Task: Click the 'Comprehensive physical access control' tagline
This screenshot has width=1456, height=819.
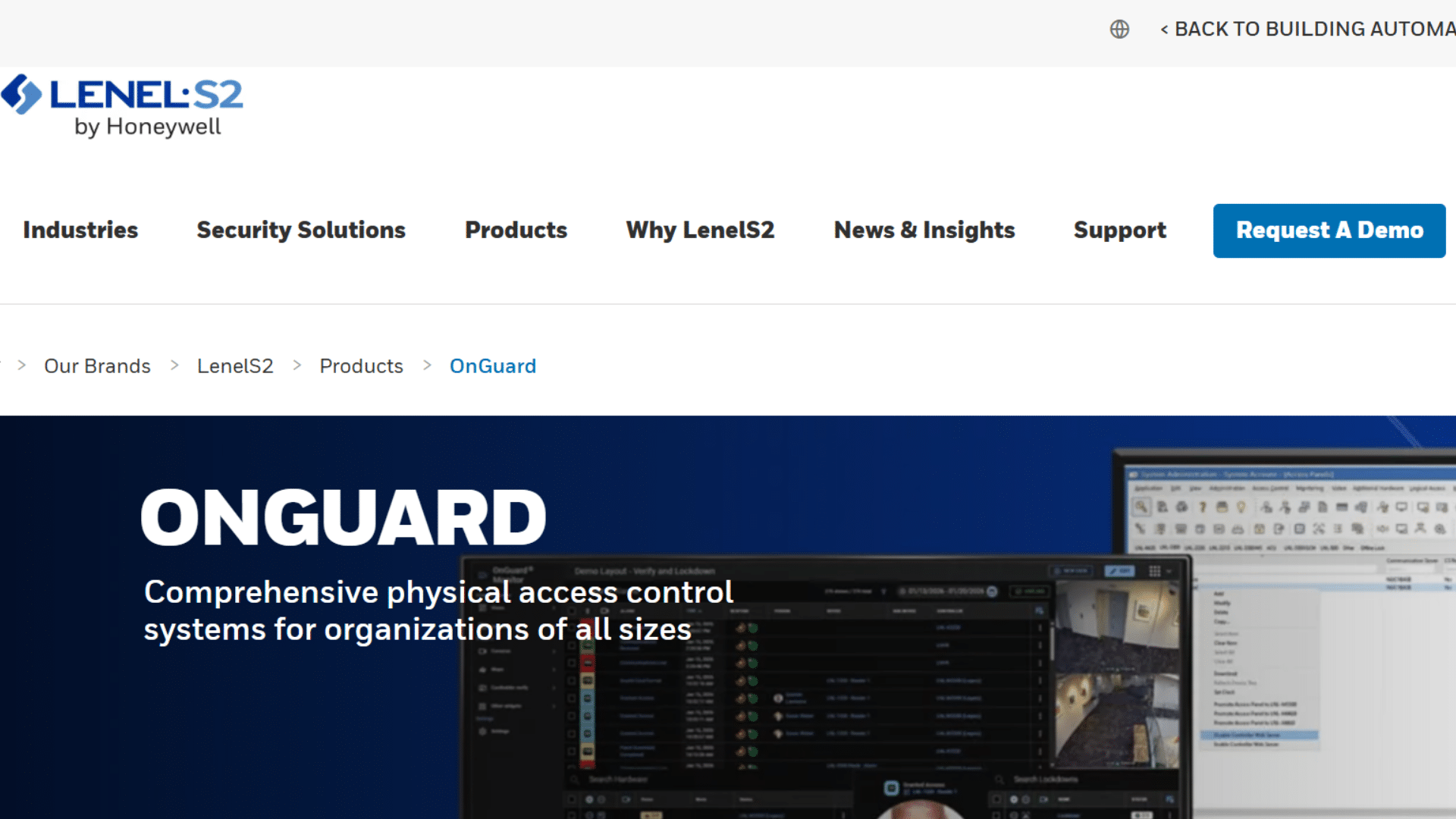Action: (438, 610)
